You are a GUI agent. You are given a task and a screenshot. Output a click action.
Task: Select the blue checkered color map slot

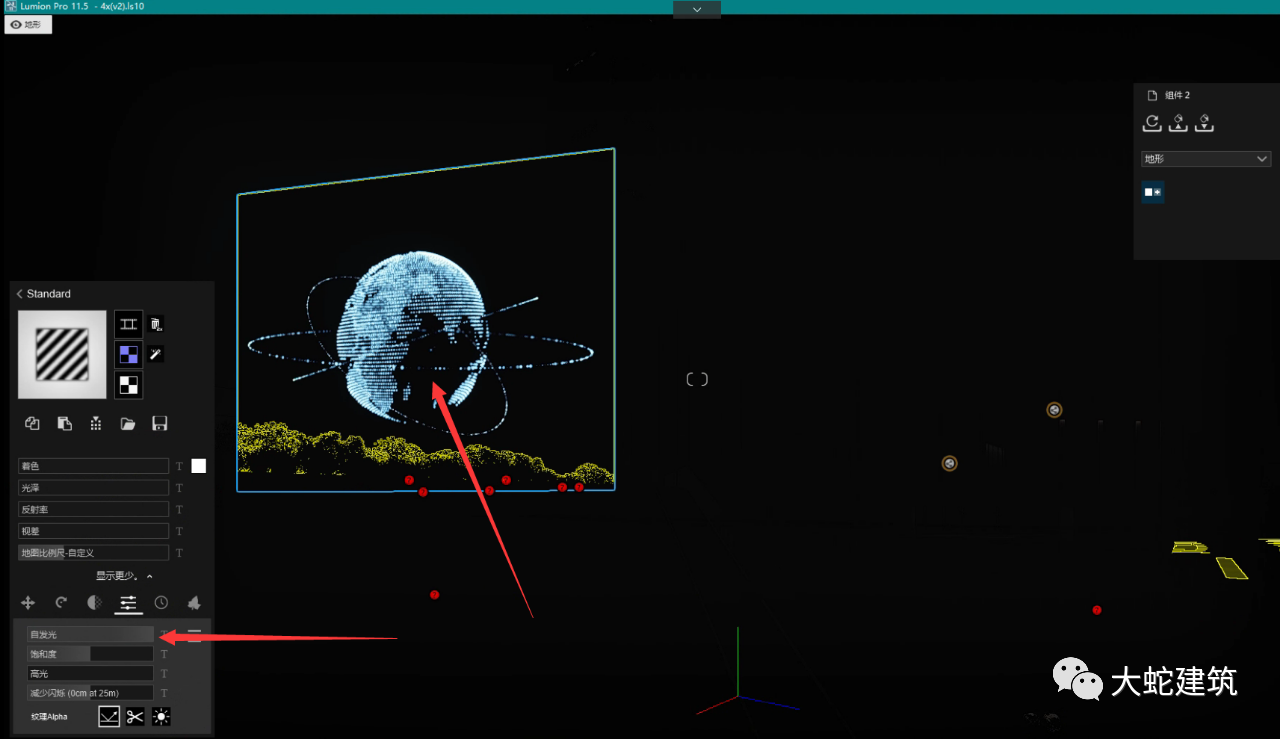point(128,354)
